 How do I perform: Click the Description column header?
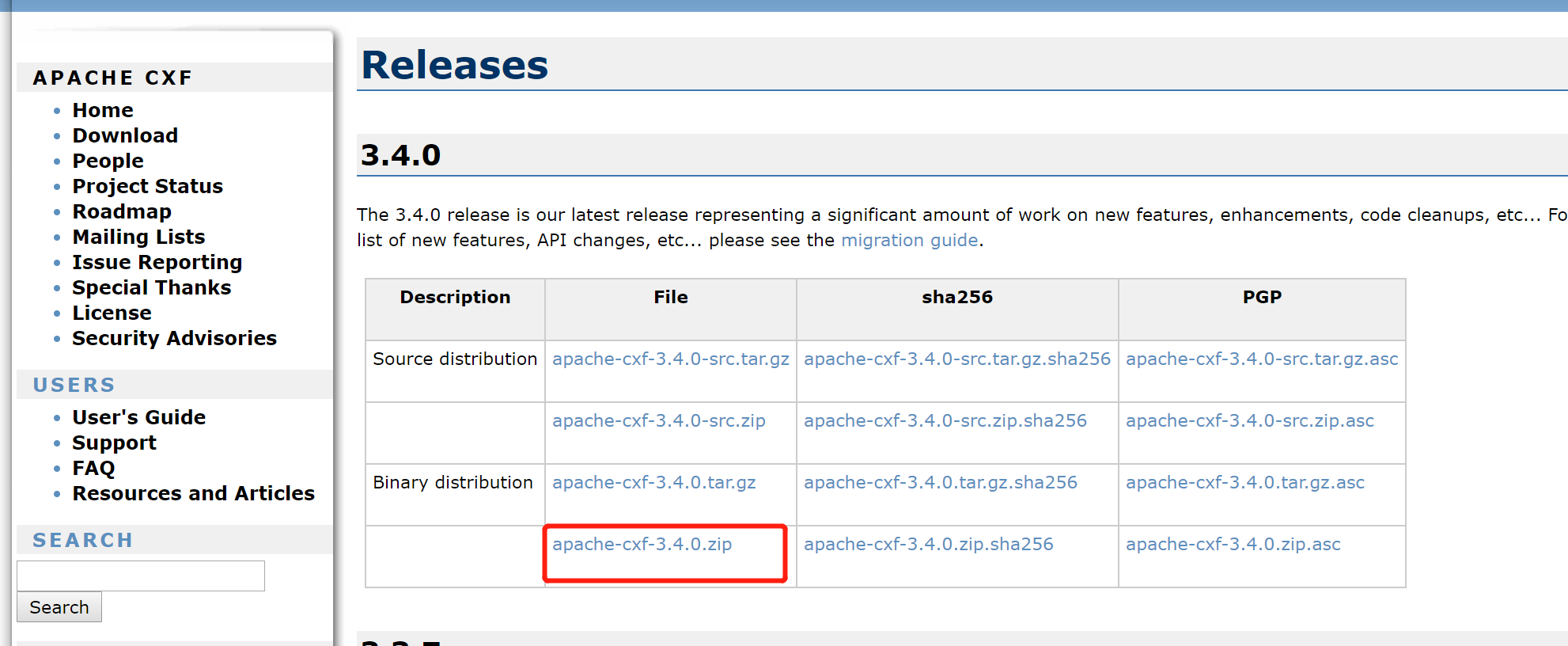[x=455, y=309]
